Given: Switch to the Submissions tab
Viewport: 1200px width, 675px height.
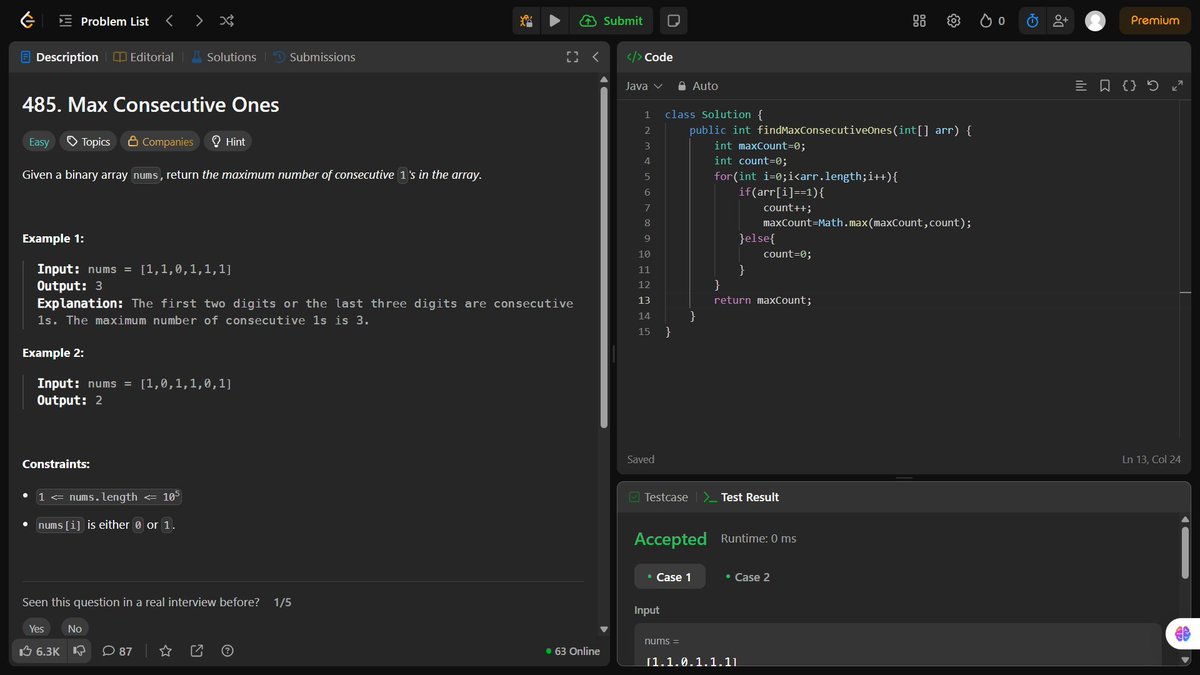Looking at the screenshot, I should (314, 57).
